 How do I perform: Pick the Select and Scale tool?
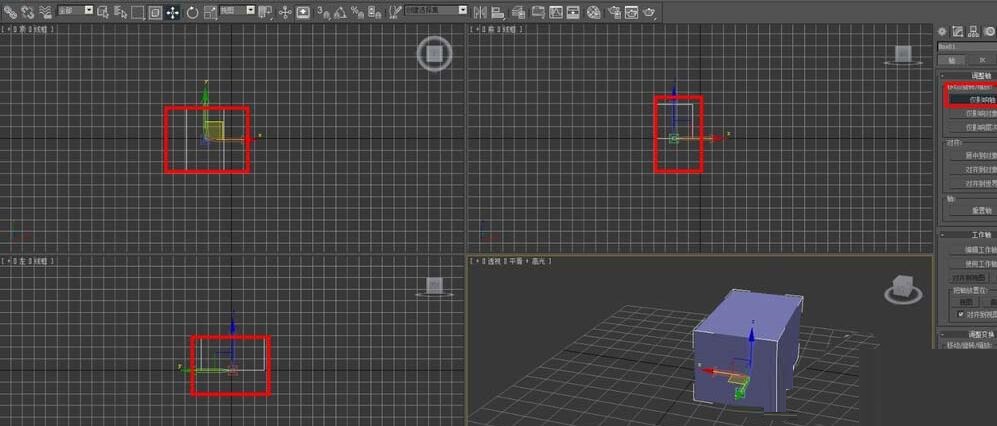(x=209, y=12)
